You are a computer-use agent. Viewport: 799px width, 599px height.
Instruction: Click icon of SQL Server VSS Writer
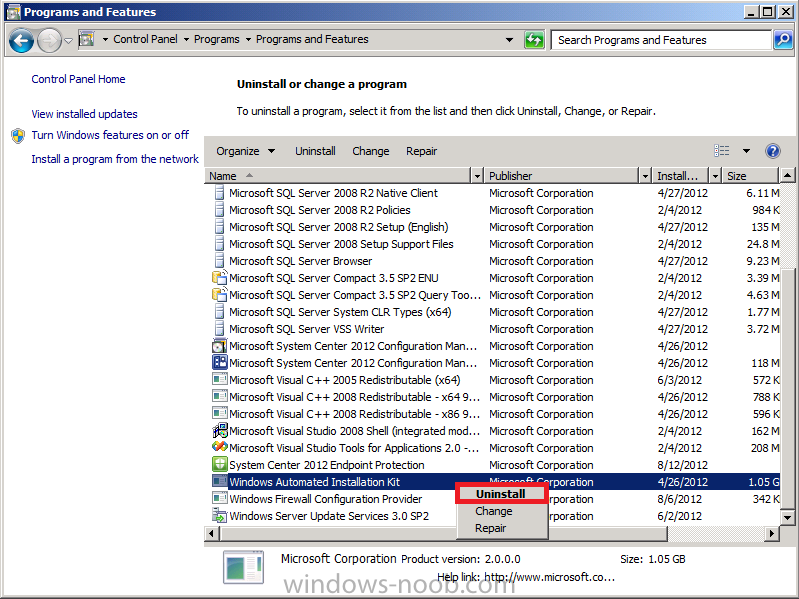point(219,329)
